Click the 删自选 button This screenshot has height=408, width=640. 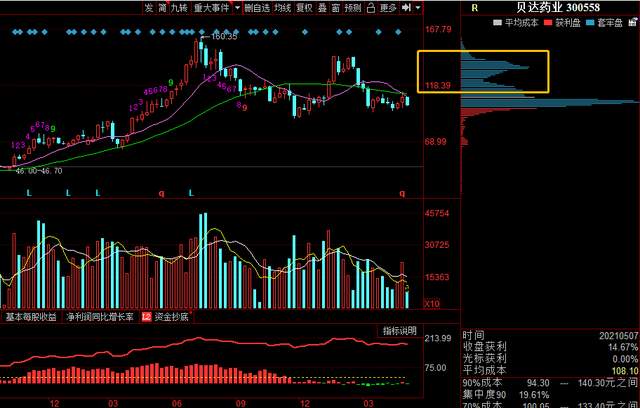pos(257,8)
